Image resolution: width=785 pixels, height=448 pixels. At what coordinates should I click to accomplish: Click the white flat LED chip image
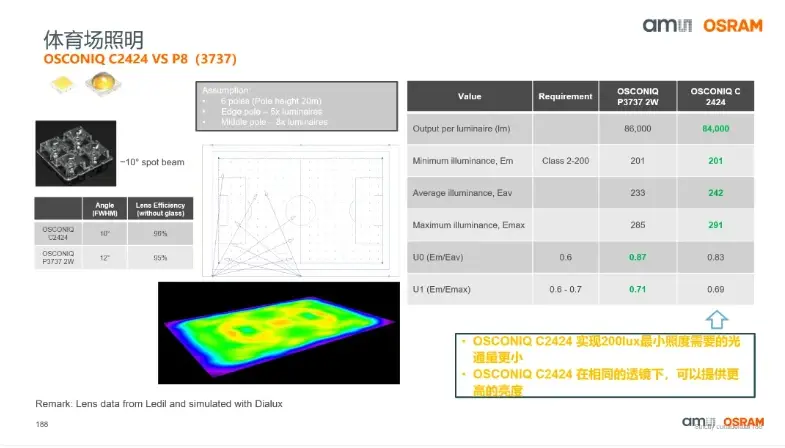pyautogui.click(x=63, y=84)
